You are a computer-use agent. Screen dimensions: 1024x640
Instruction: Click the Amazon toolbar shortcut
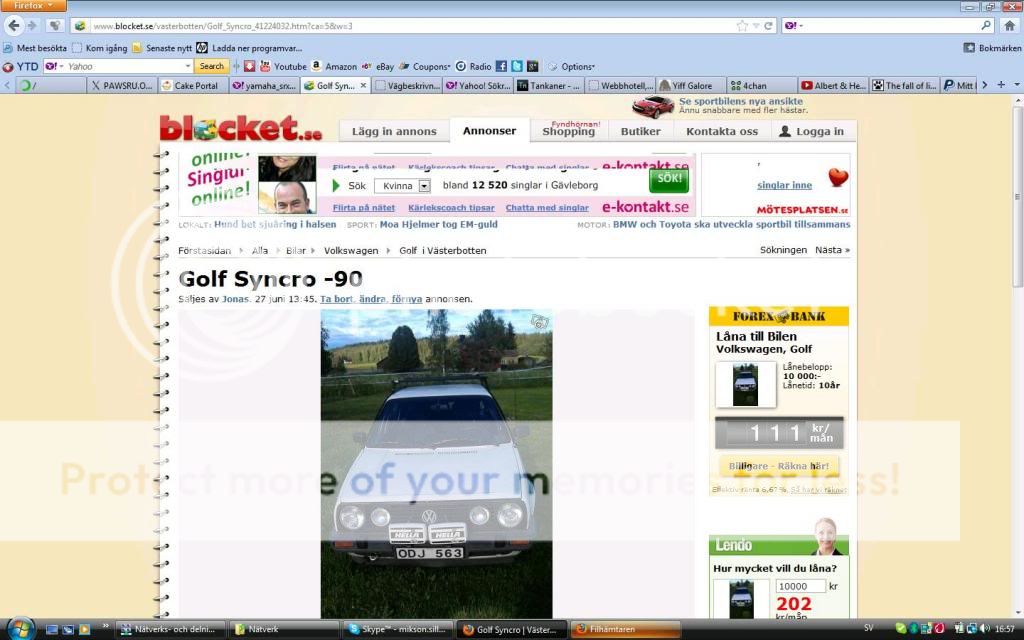click(333, 66)
